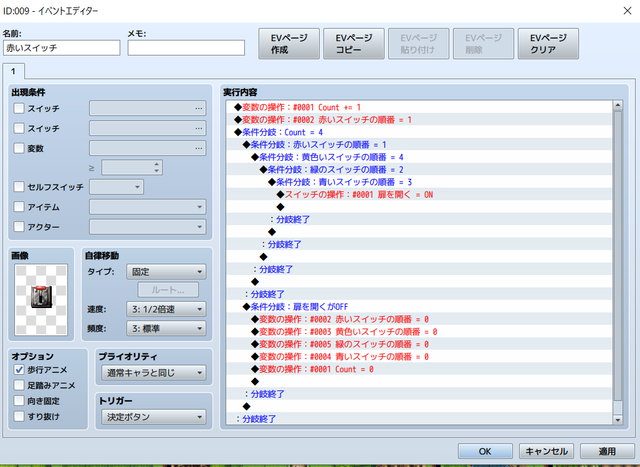
Task: Click the variable value stepper arrows
Action: click(x=157, y=167)
